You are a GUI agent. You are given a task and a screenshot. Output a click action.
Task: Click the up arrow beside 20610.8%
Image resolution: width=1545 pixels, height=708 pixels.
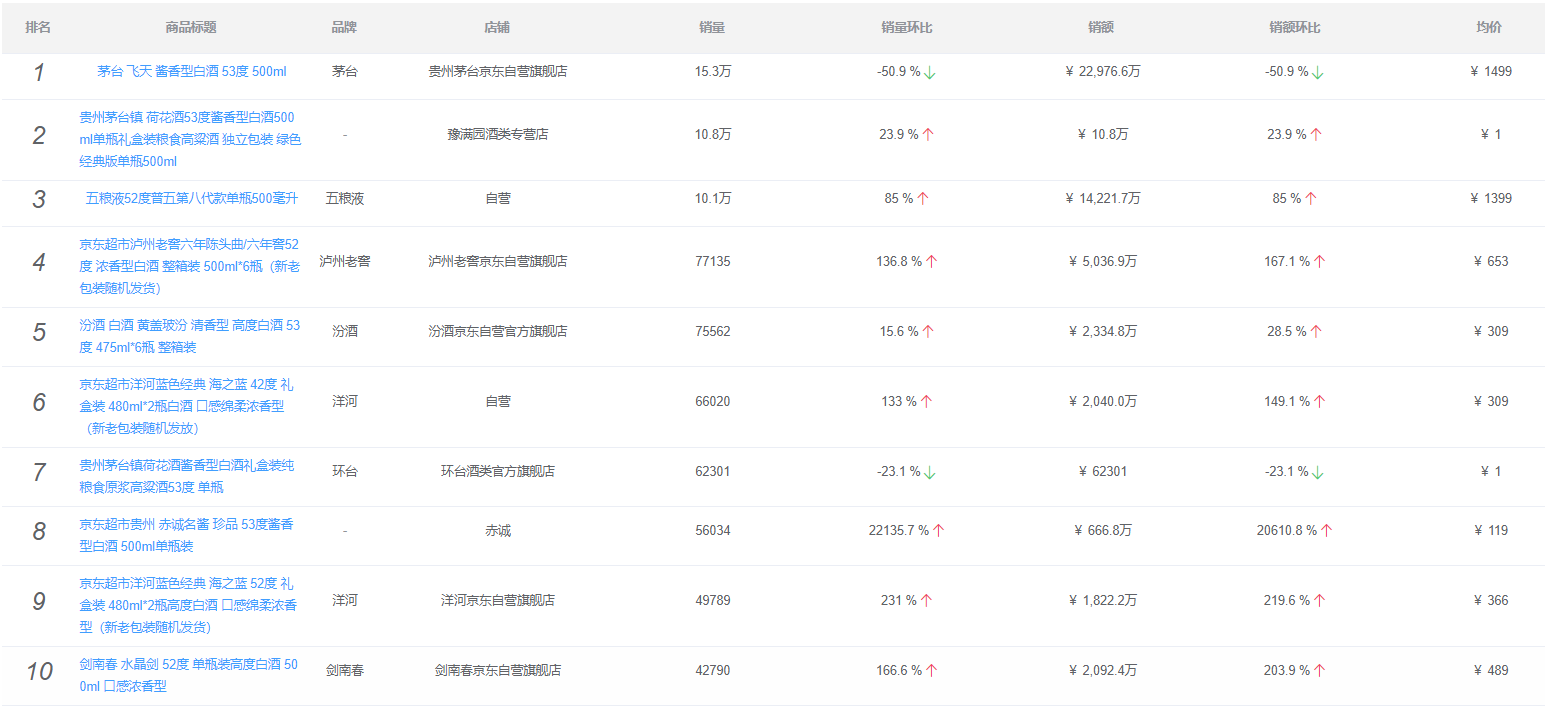(1326, 531)
